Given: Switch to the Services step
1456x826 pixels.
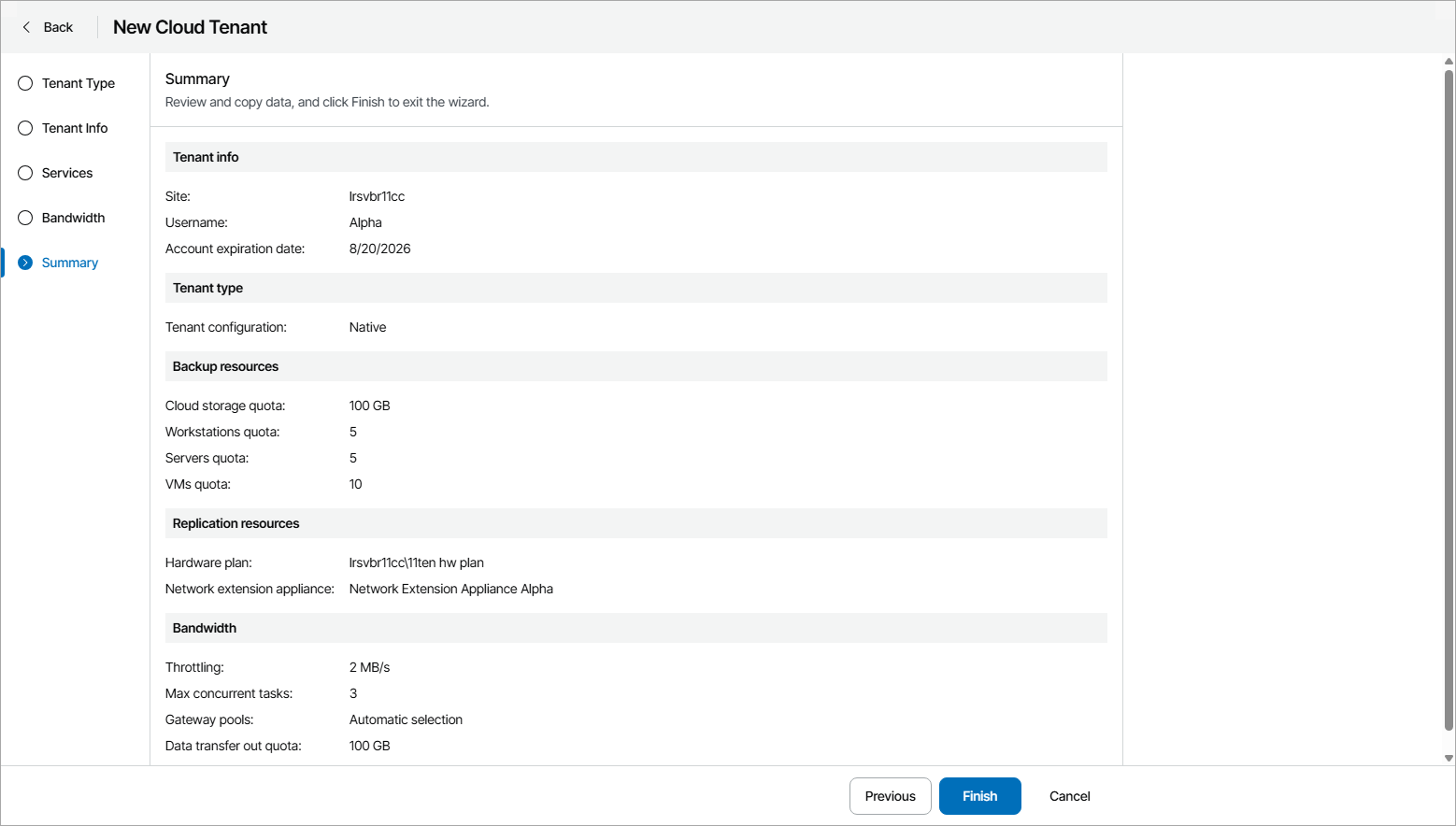Looking at the screenshot, I should (x=67, y=173).
